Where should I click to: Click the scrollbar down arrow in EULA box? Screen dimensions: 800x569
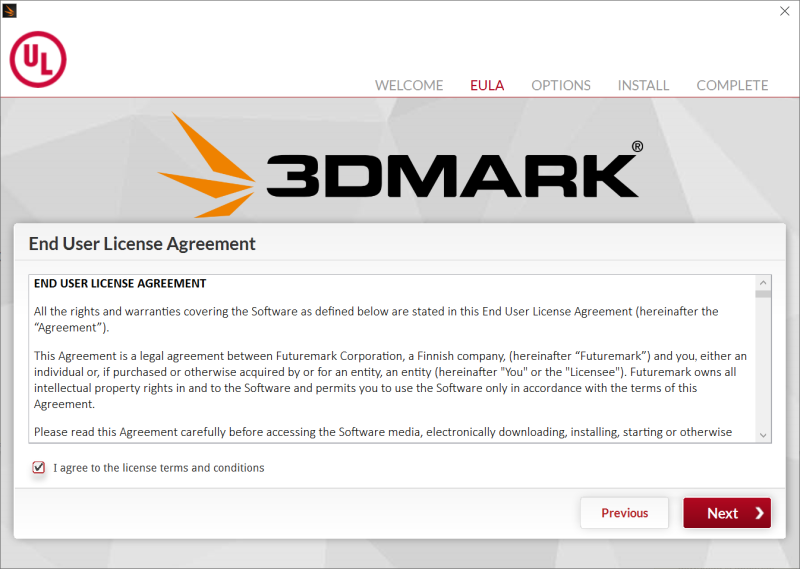coord(763,435)
